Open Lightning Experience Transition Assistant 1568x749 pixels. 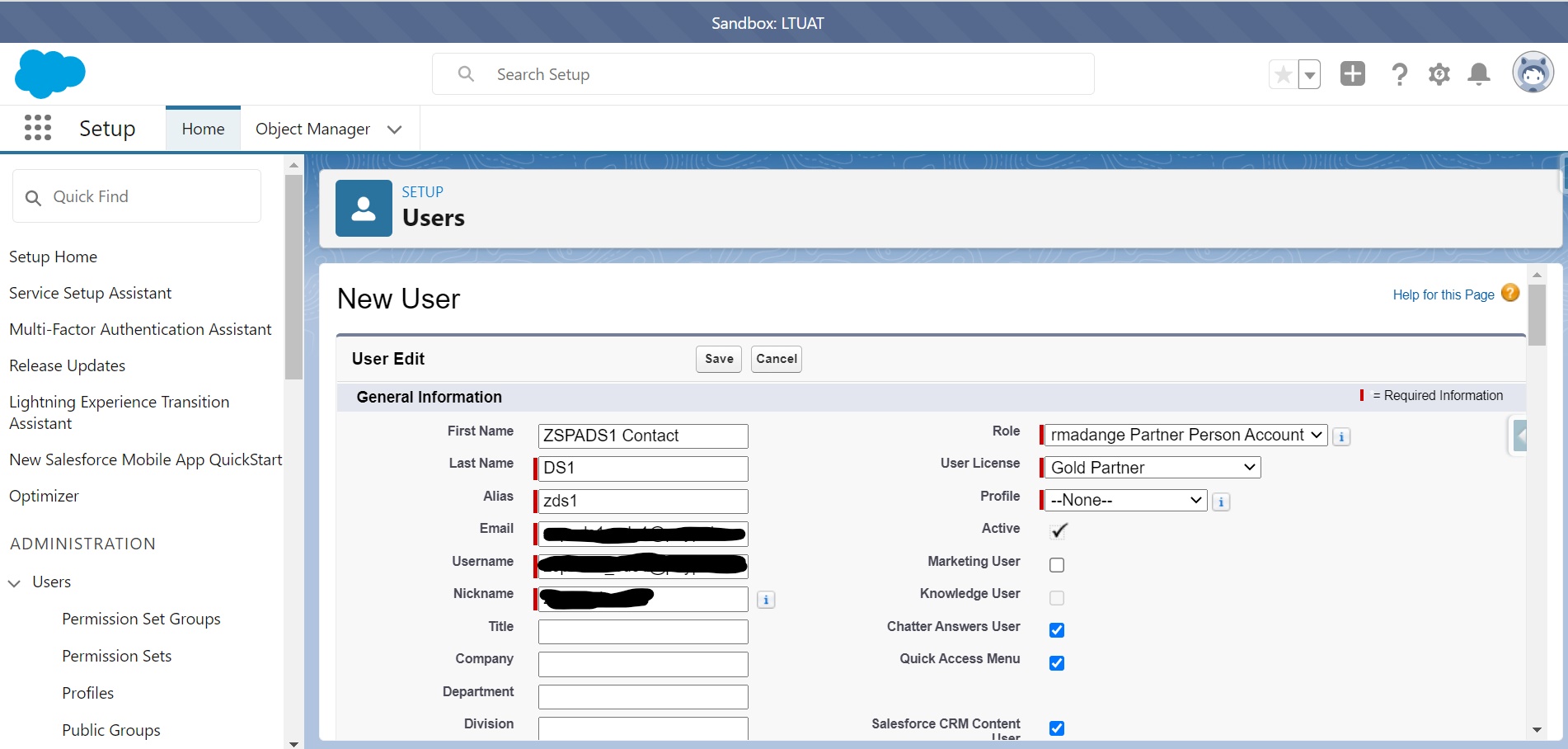tap(119, 412)
